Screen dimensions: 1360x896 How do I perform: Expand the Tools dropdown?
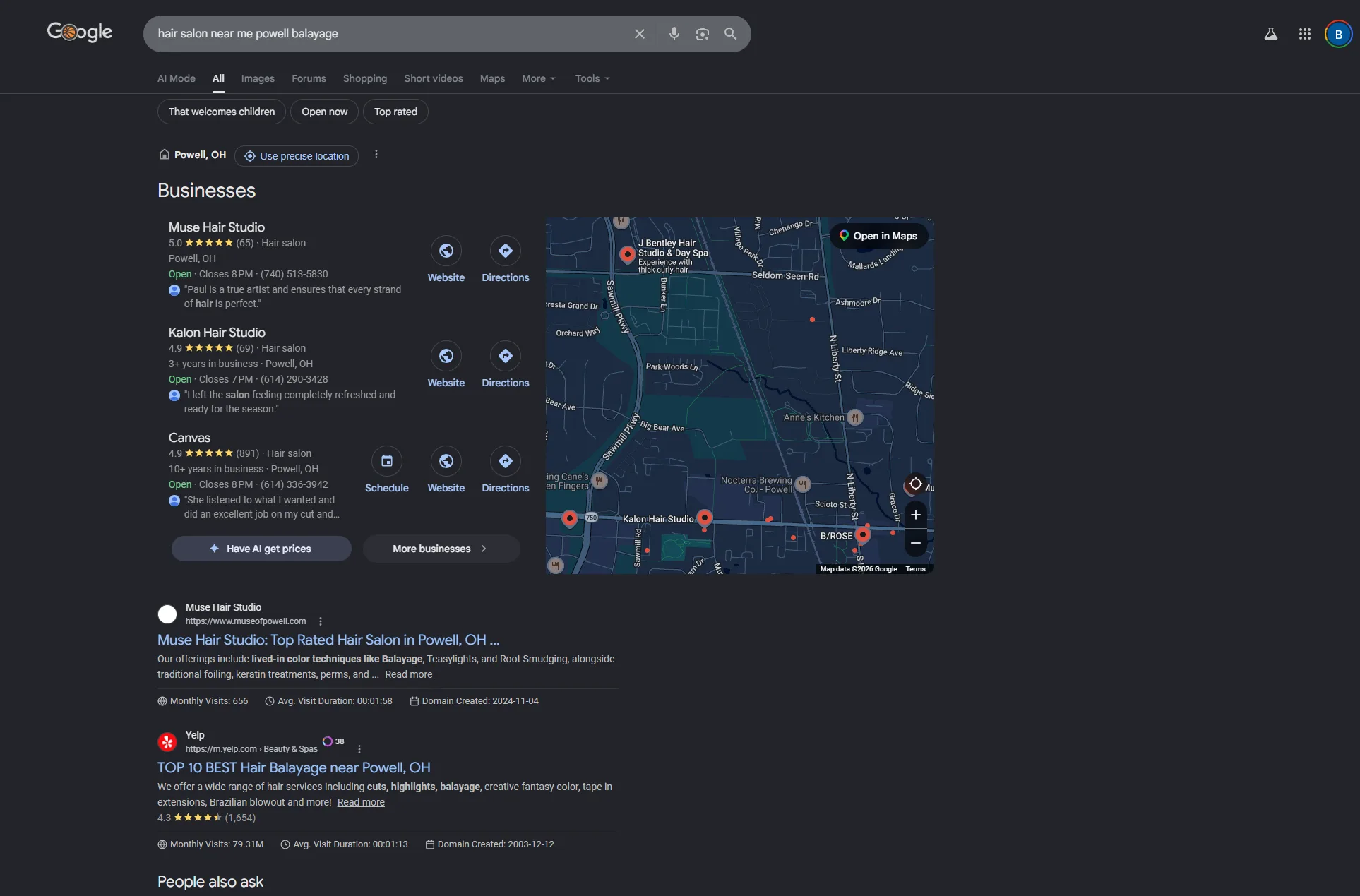592,78
